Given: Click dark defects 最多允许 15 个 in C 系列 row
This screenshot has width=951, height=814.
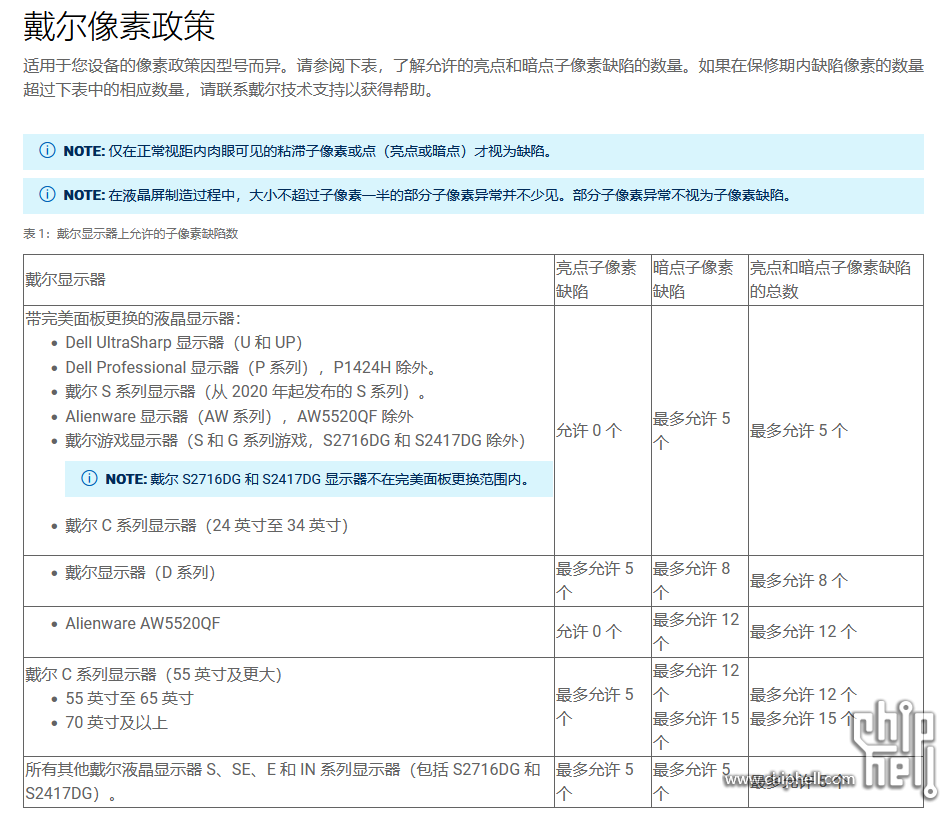Looking at the screenshot, I should [696, 730].
